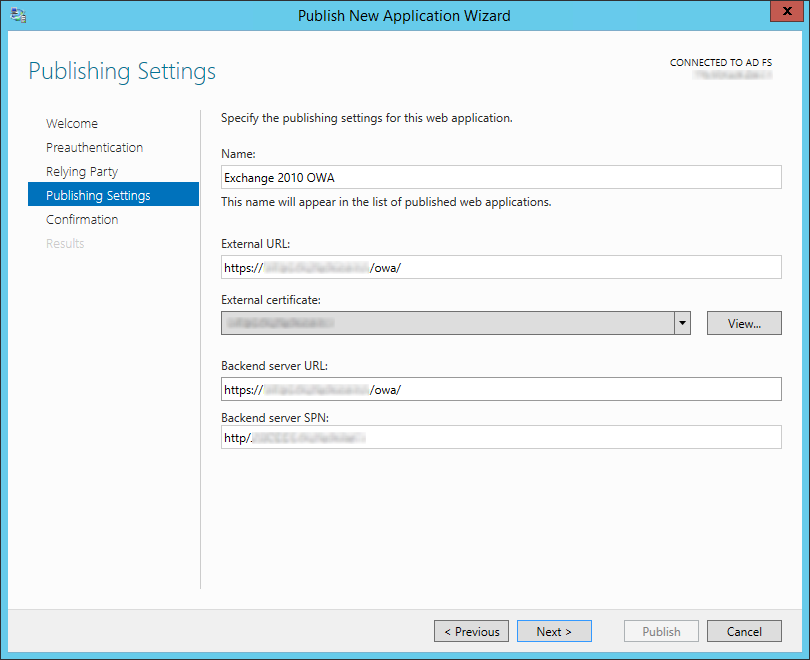Select the Relying Party step
The width and height of the screenshot is (810, 660).
82,172
